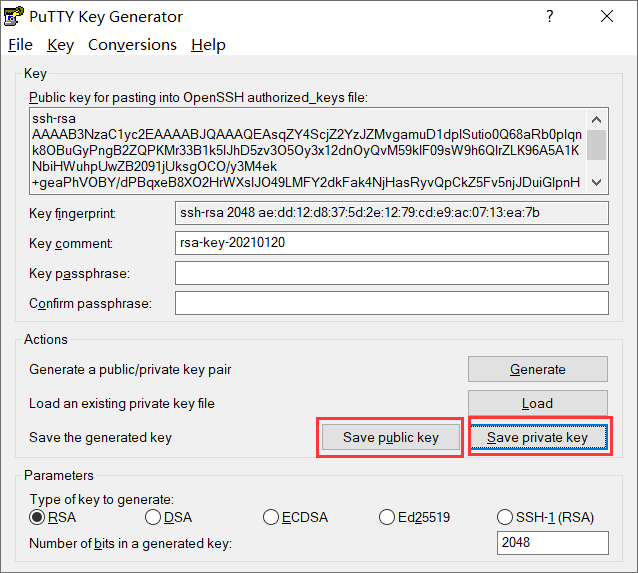Image resolution: width=638 pixels, height=573 pixels.
Task: Click 'Save the generated key' text
Action: coord(101,437)
